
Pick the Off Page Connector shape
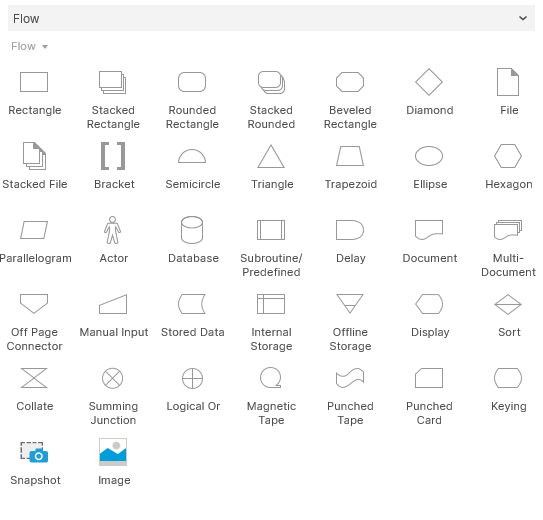tap(34, 304)
